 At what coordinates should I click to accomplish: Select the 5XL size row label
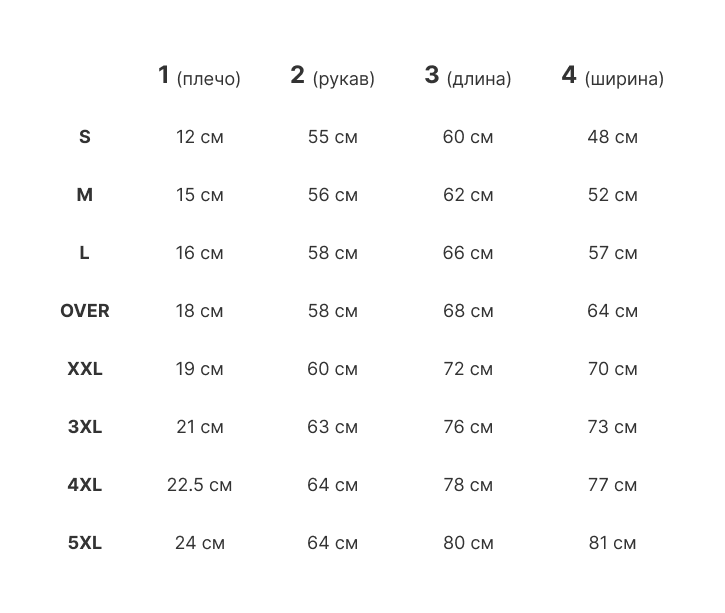84,543
